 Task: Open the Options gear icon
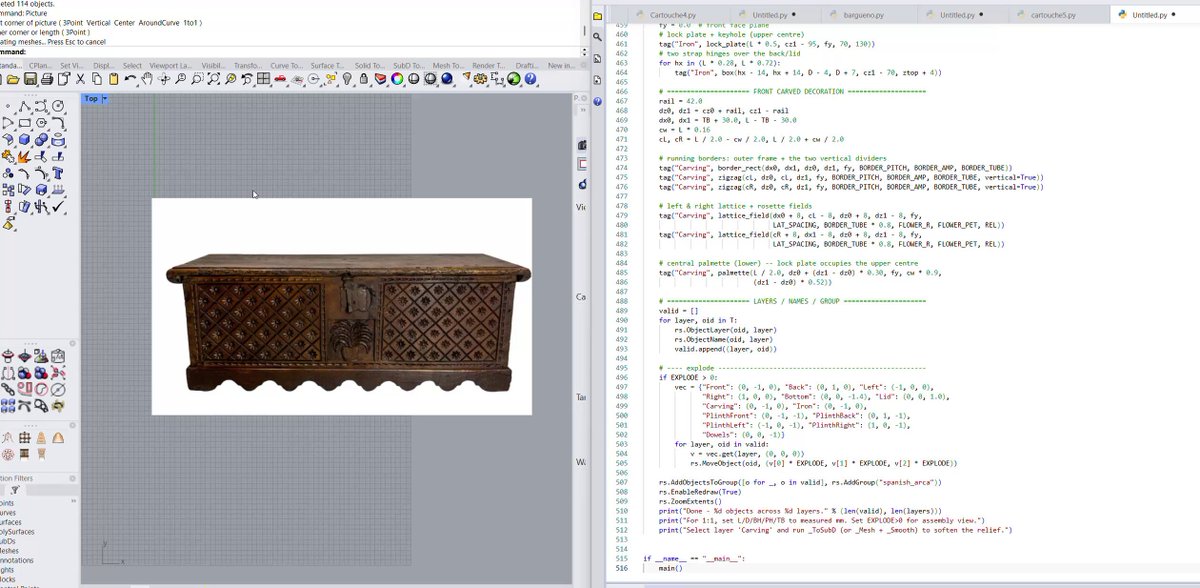[480, 79]
